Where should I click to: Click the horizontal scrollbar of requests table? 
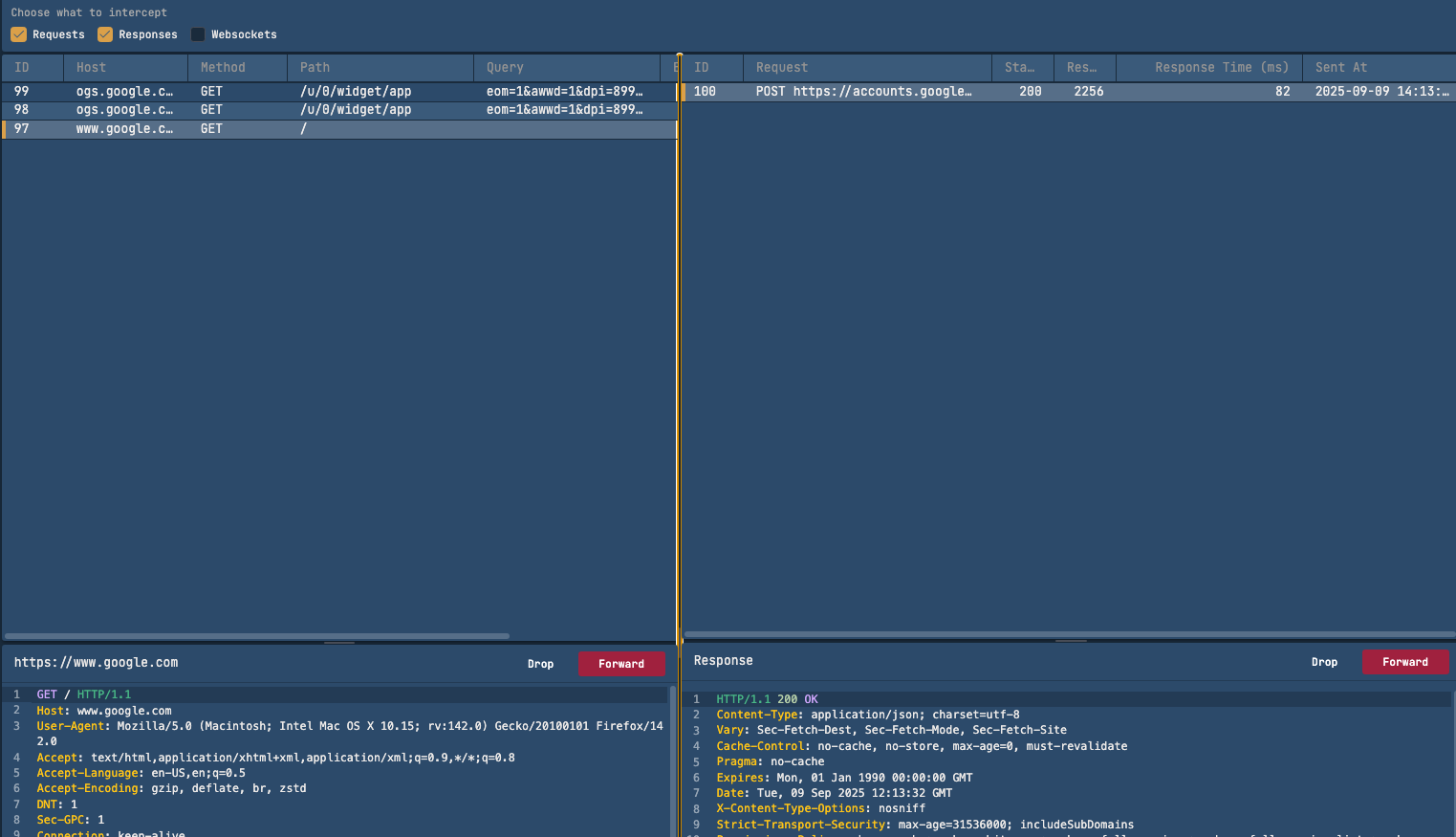click(257, 636)
